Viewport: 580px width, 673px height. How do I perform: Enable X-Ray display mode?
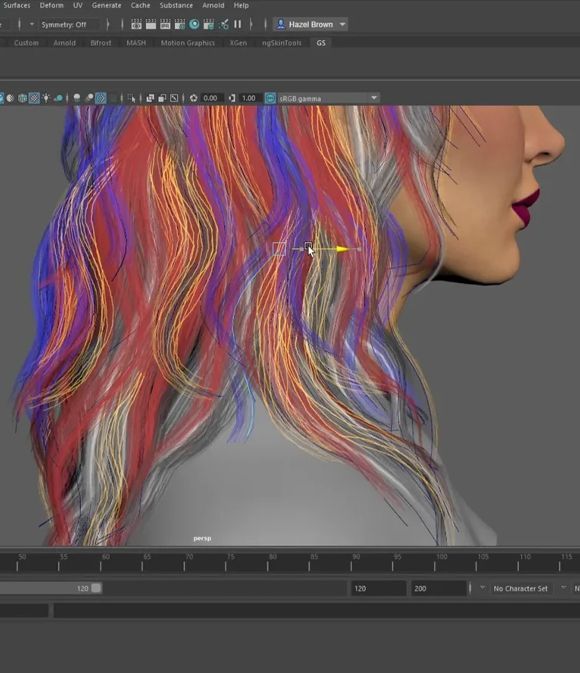click(150, 98)
